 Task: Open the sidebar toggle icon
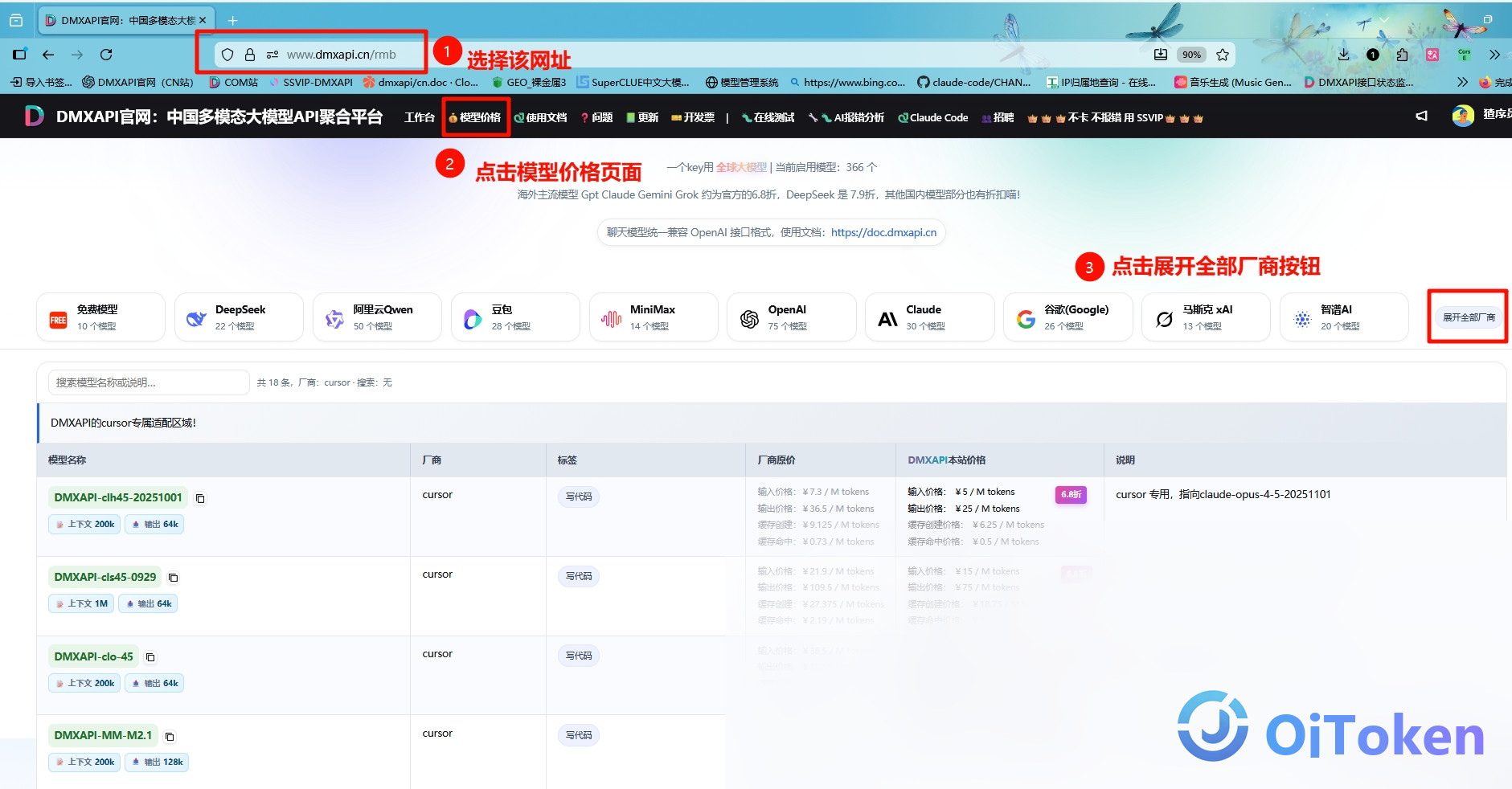(19, 55)
